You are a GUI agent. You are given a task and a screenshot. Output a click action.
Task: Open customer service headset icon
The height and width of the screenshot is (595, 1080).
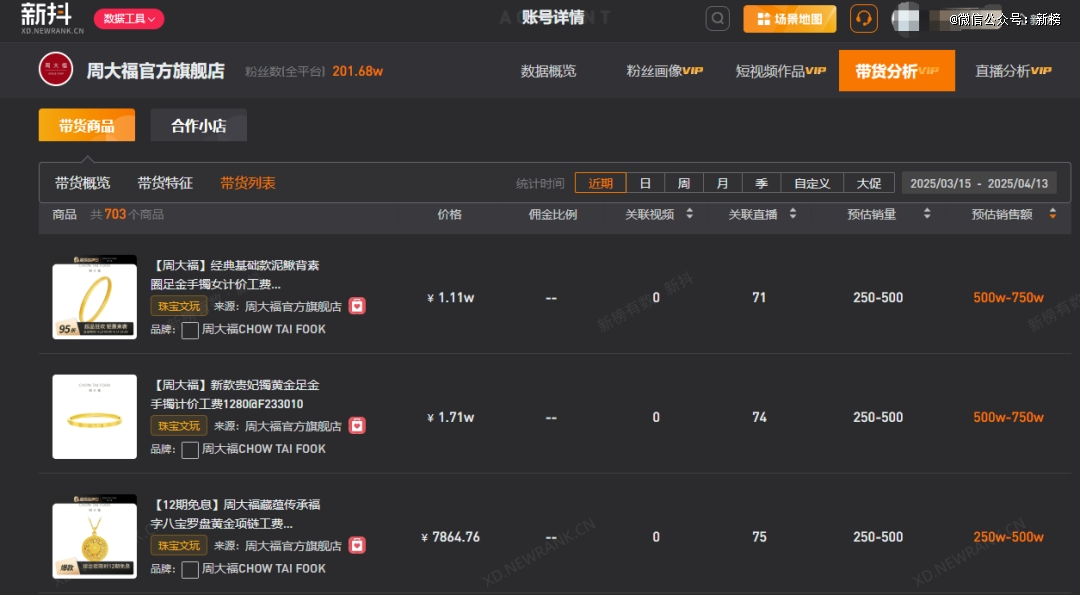click(864, 19)
